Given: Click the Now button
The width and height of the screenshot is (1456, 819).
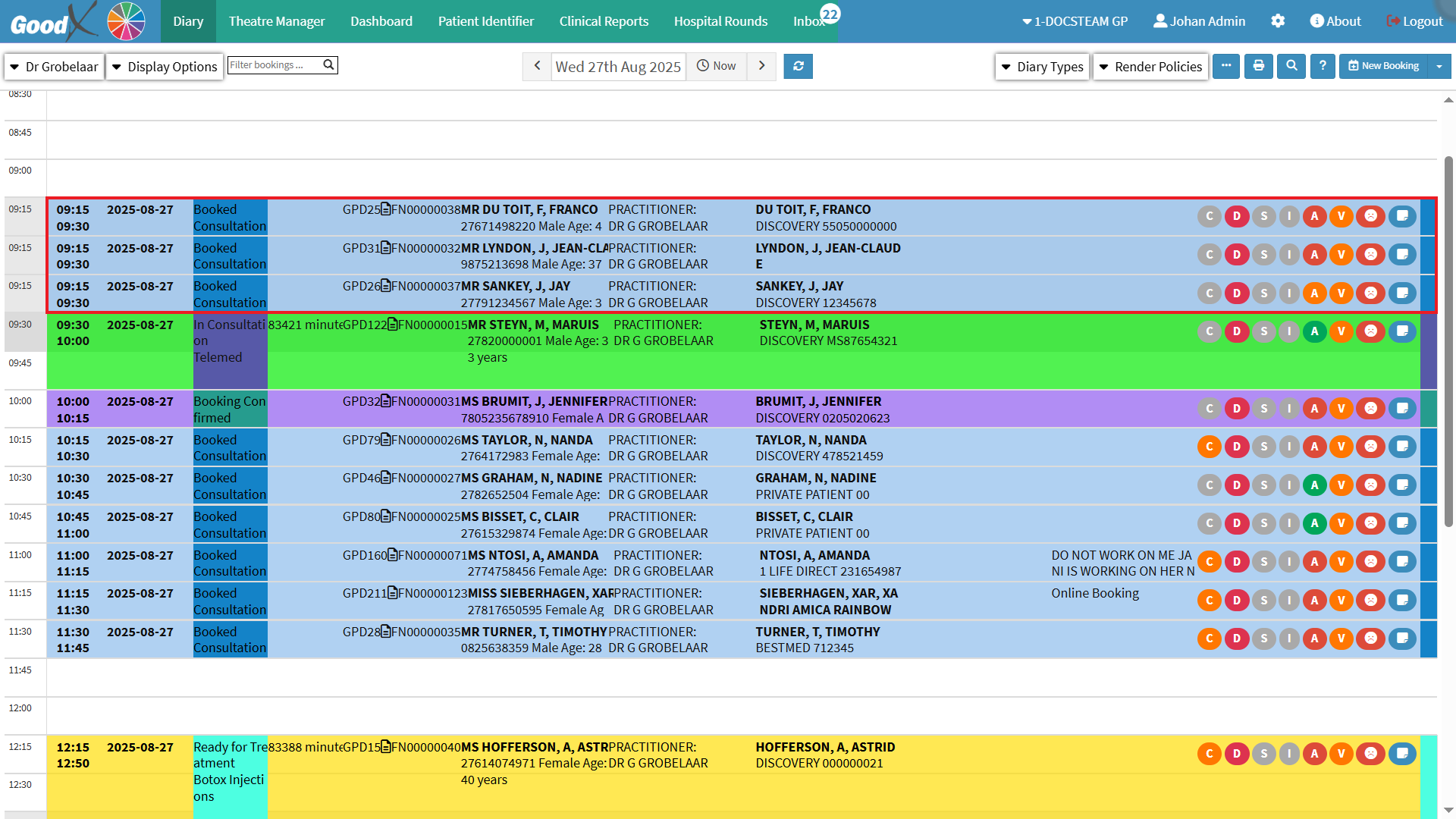Looking at the screenshot, I should click(717, 66).
